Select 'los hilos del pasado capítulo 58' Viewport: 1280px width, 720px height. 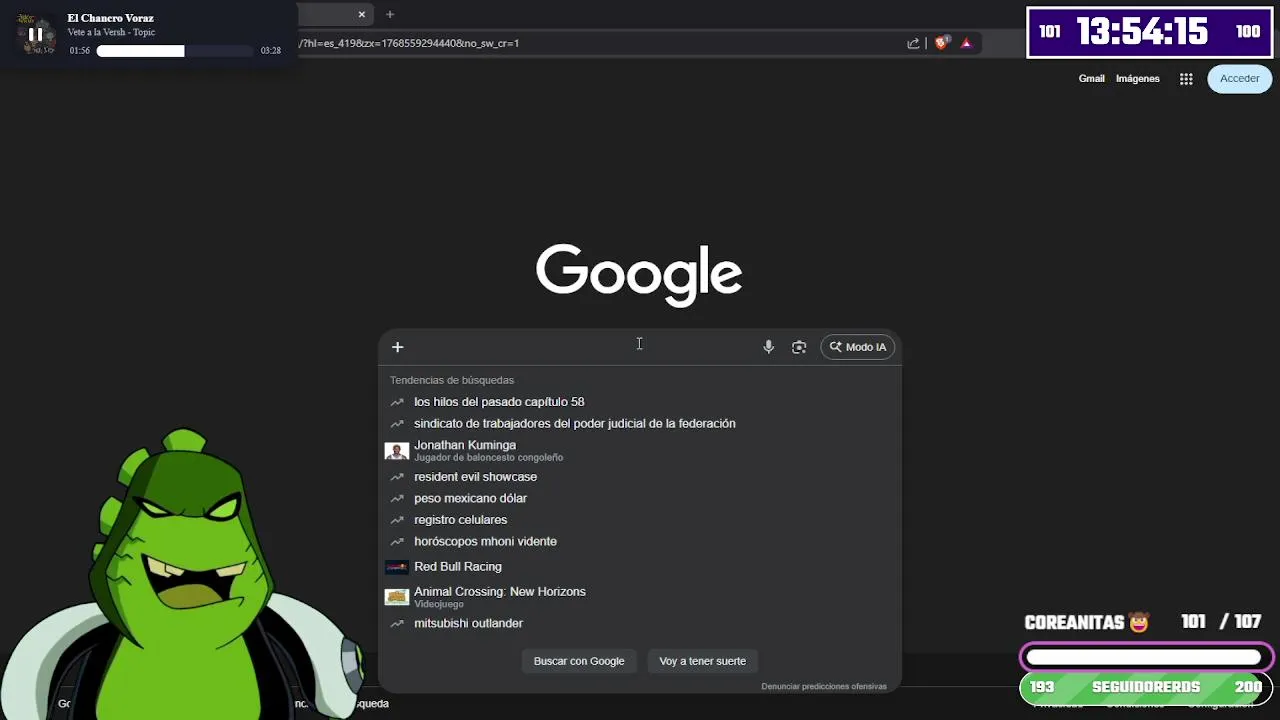(x=640, y=402)
